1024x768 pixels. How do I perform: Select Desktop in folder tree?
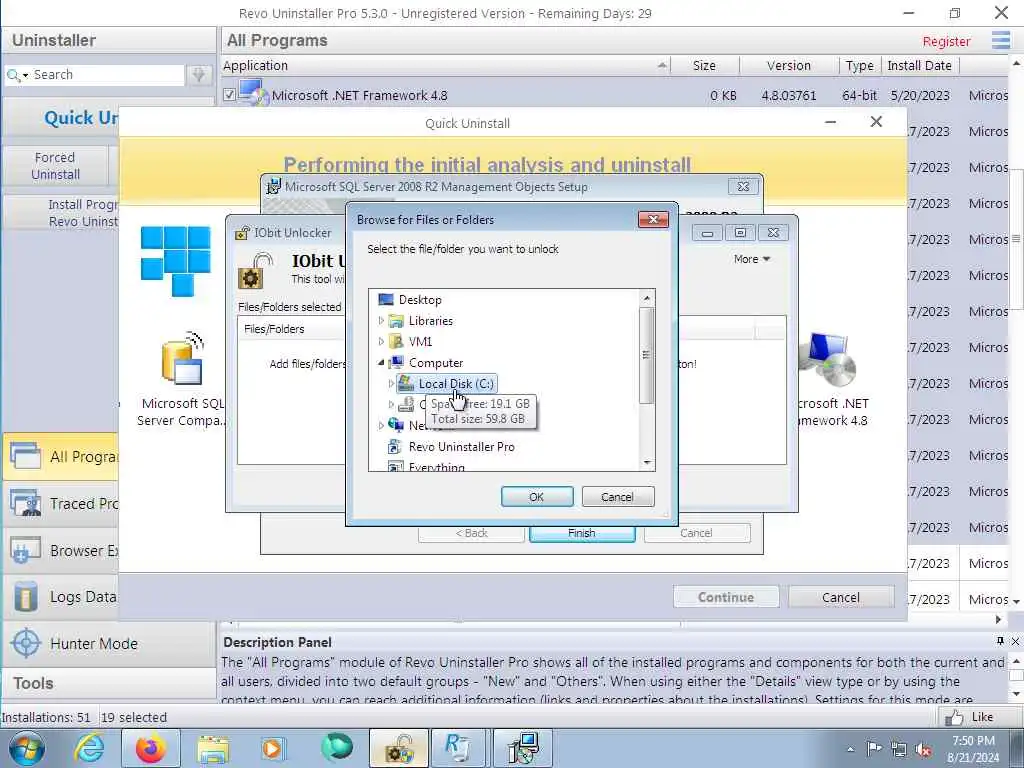click(420, 300)
